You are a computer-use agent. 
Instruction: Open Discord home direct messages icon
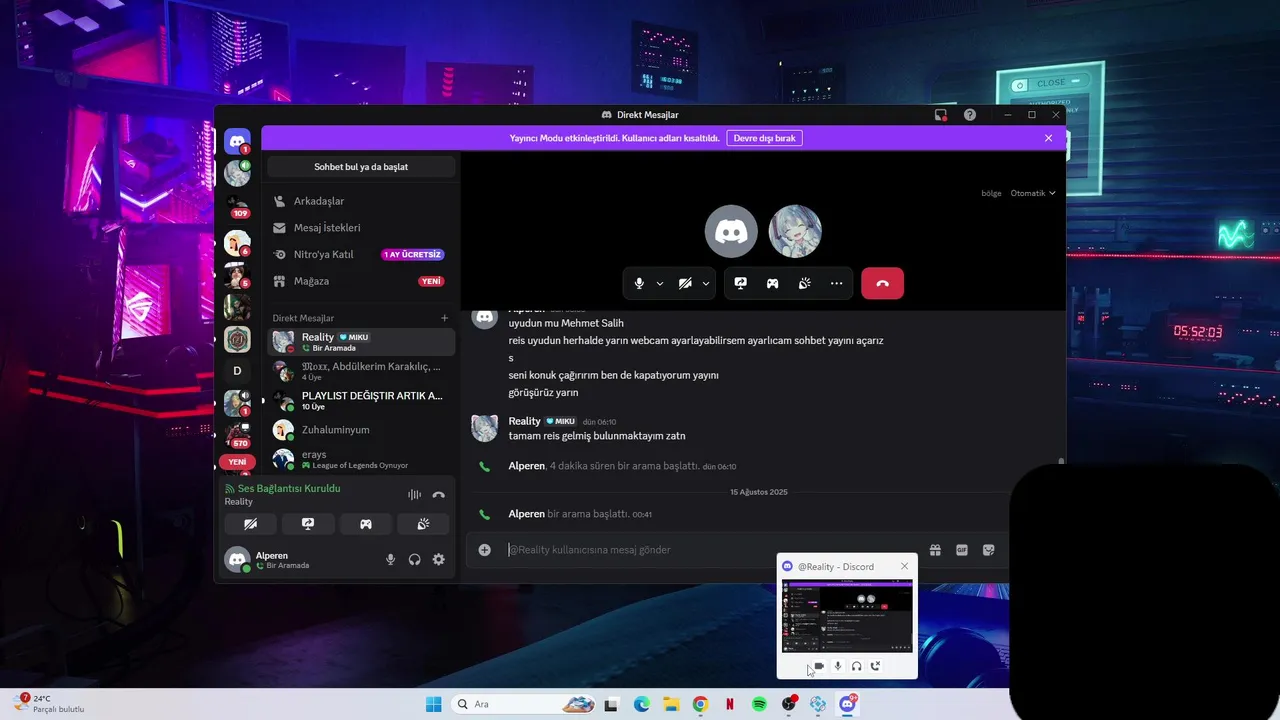pyautogui.click(x=237, y=141)
